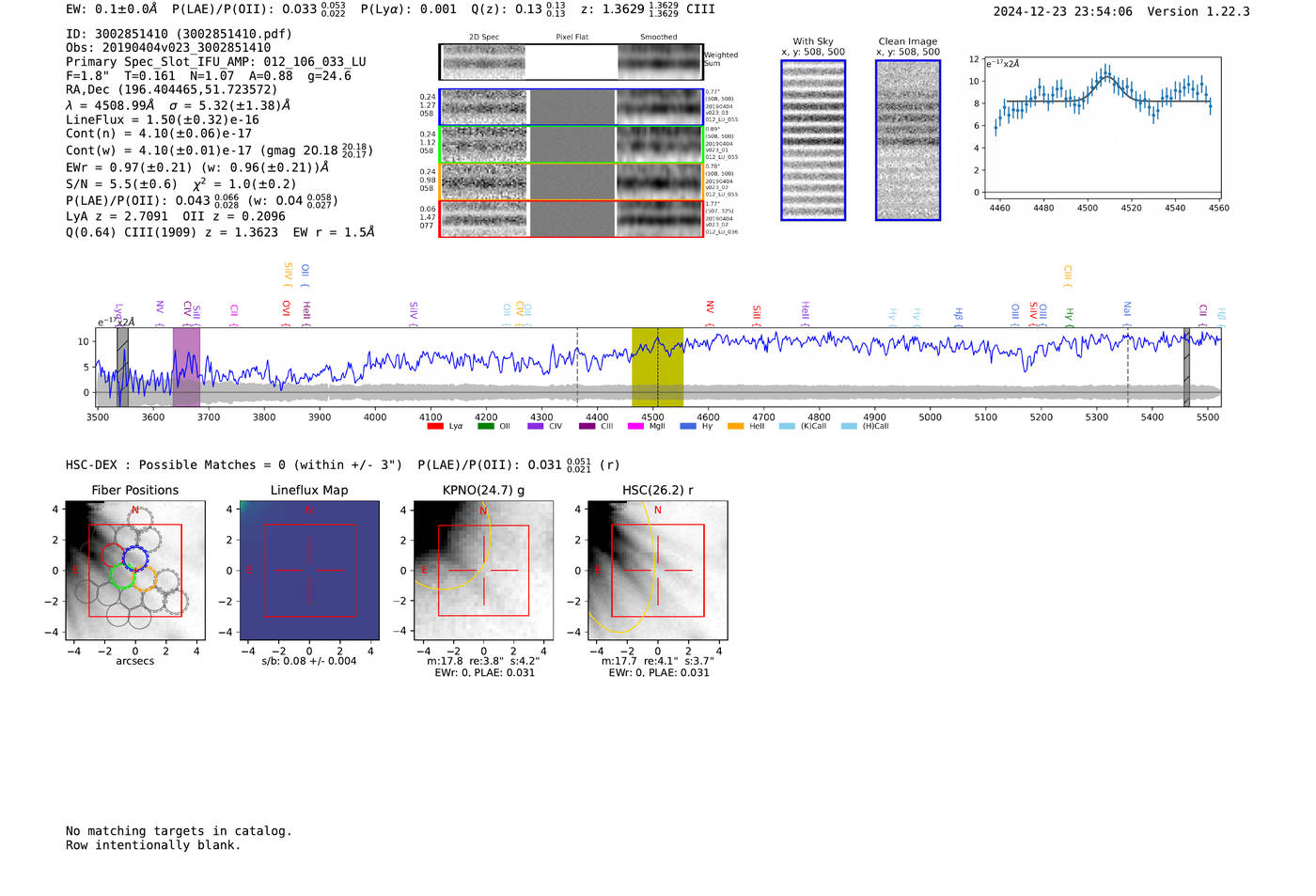This screenshot has height=896, width=1316.
Task: Click 'Row intentionally blank.' text
Action: (153, 845)
